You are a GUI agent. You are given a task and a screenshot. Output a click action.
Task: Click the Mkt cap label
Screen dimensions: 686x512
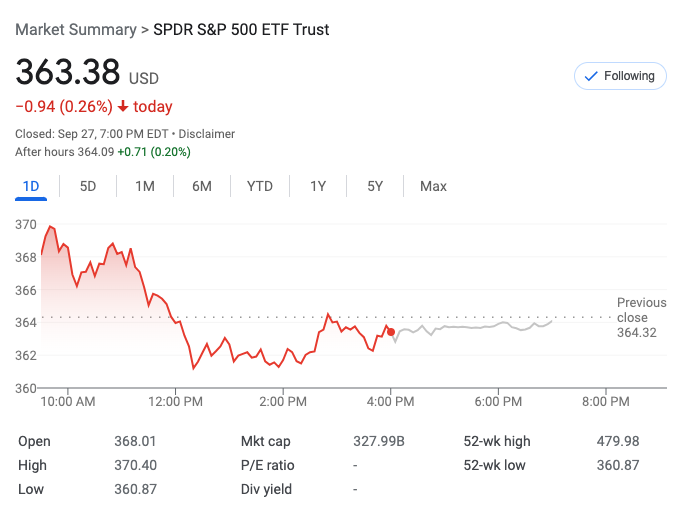(267, 441)
